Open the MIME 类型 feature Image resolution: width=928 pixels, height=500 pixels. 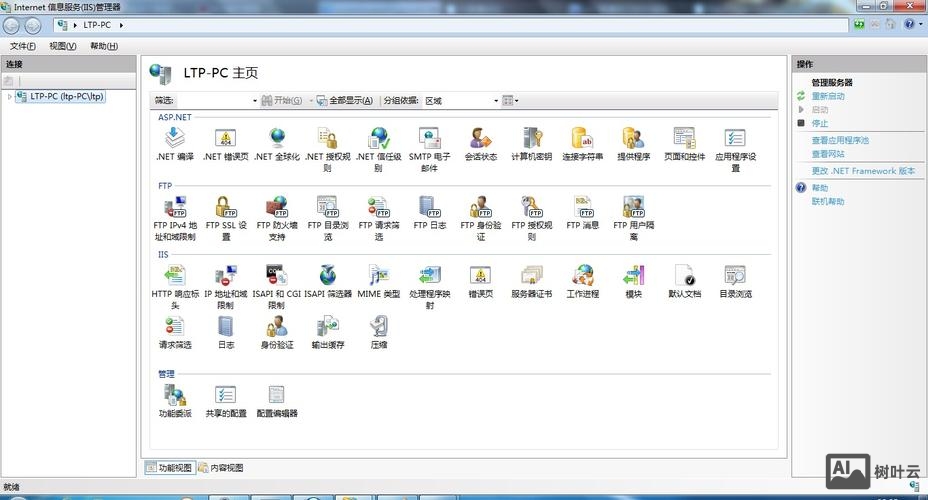coord(379,282)
